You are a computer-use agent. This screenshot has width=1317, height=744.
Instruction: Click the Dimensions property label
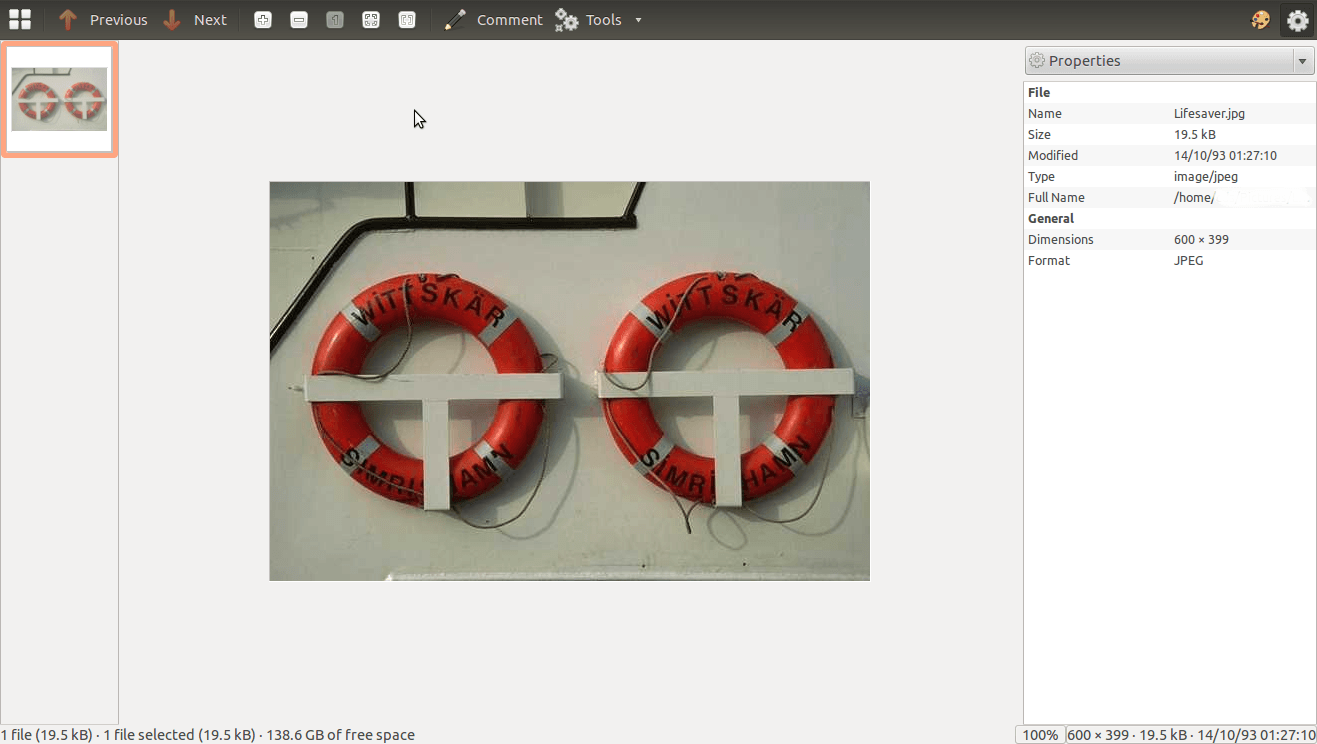click(1061, 240)
